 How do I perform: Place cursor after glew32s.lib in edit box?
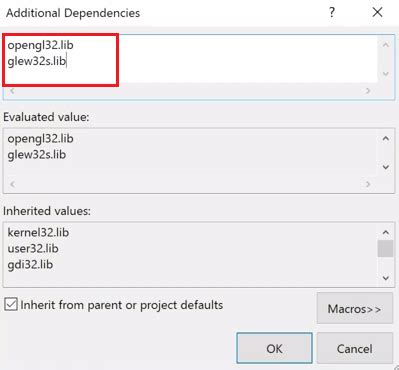pos(67,61)
